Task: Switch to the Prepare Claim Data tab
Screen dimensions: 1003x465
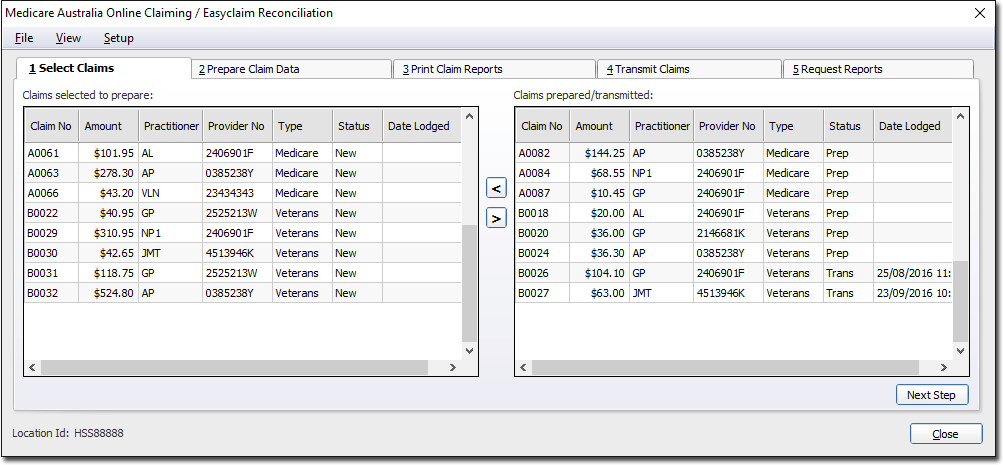Action: [290, 69]
